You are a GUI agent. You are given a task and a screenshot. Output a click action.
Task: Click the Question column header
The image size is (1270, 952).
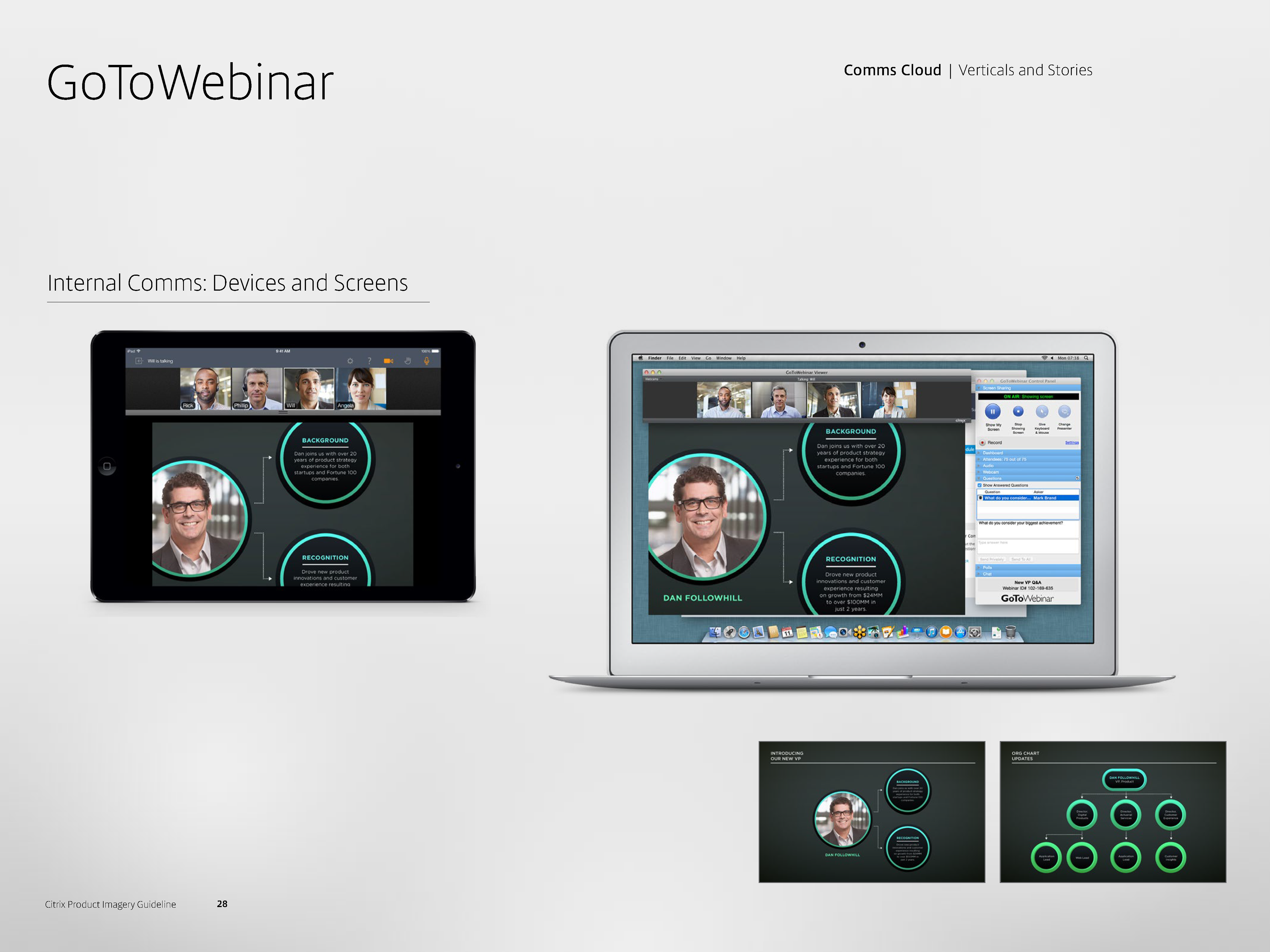pyautogui.click(x=992, y=492)
